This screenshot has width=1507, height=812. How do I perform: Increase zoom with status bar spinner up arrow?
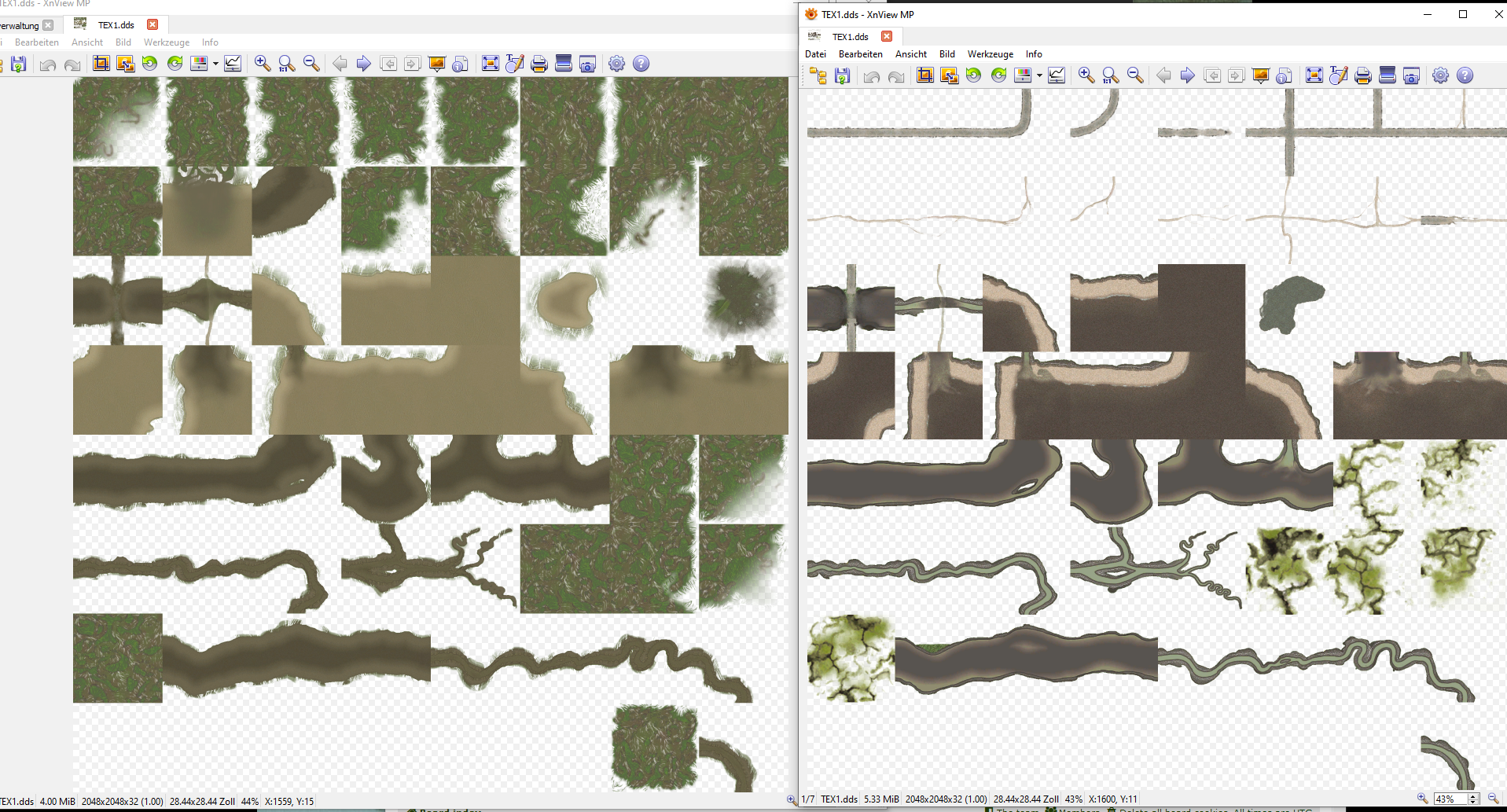pos(1474,795)
